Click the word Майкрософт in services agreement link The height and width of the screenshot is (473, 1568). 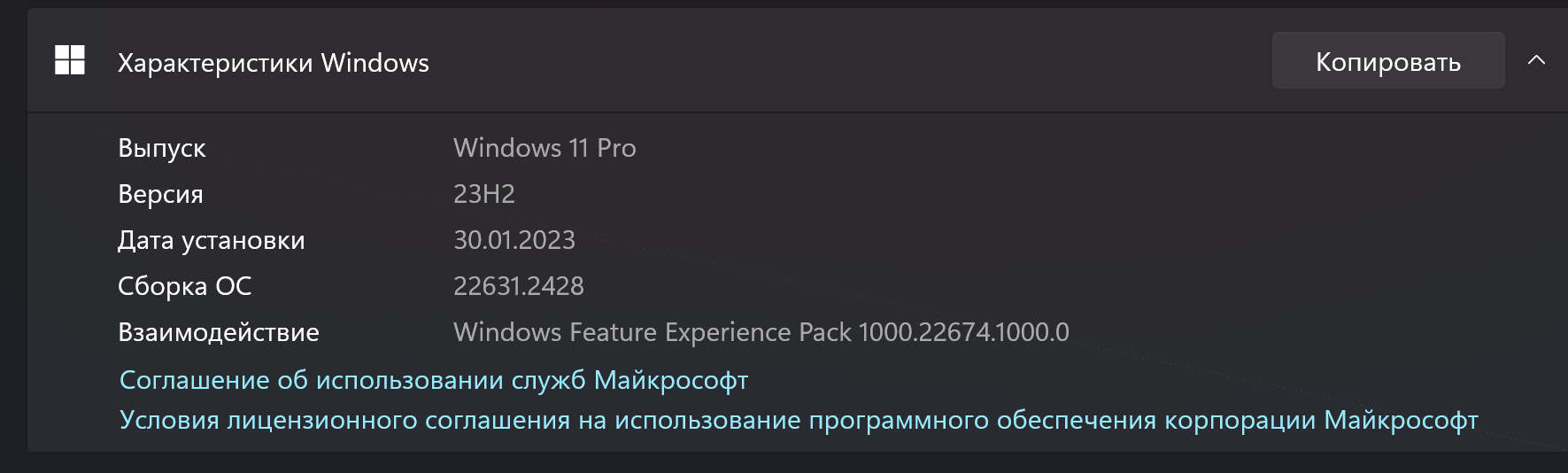(671, 380)
